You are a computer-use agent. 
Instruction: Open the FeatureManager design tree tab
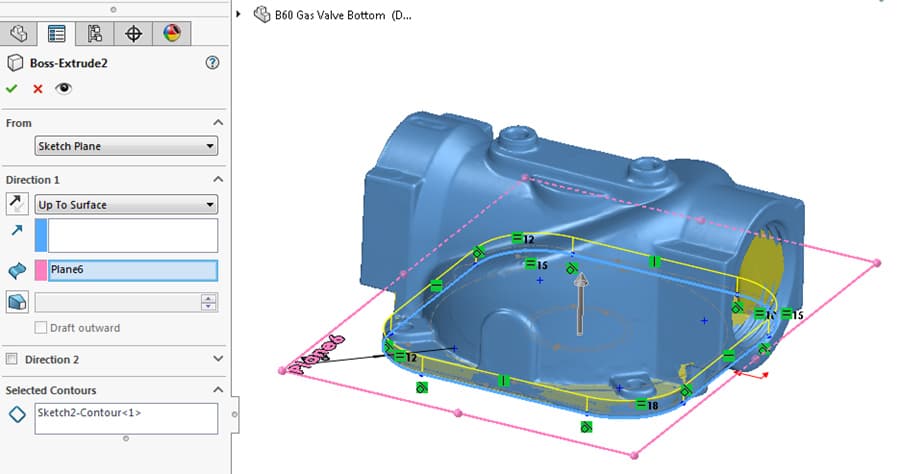(x=18, y=33)
